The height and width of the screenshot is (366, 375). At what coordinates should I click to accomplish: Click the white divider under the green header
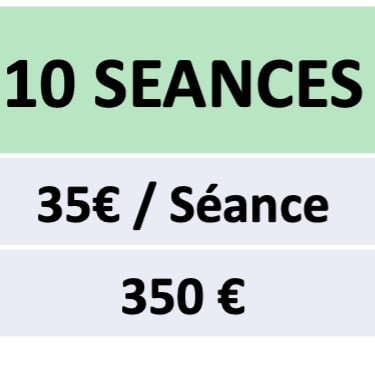click(x=187, y=156)
